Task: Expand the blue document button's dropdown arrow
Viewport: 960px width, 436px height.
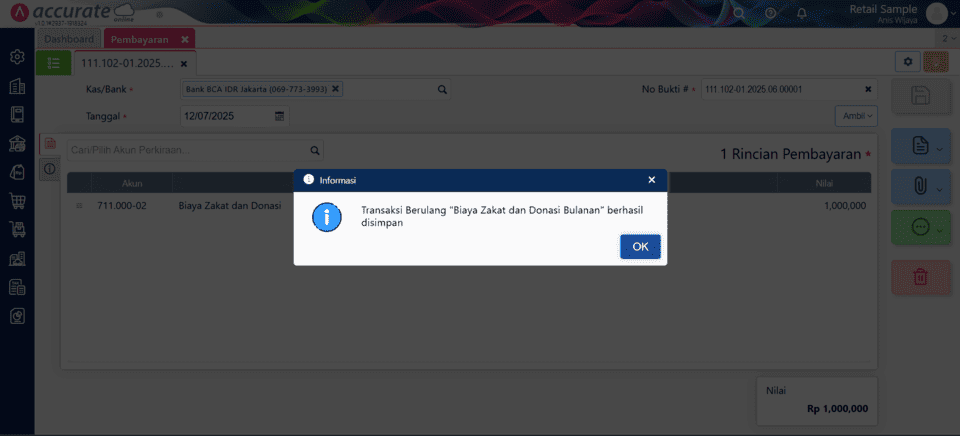Action: [940, 147]
